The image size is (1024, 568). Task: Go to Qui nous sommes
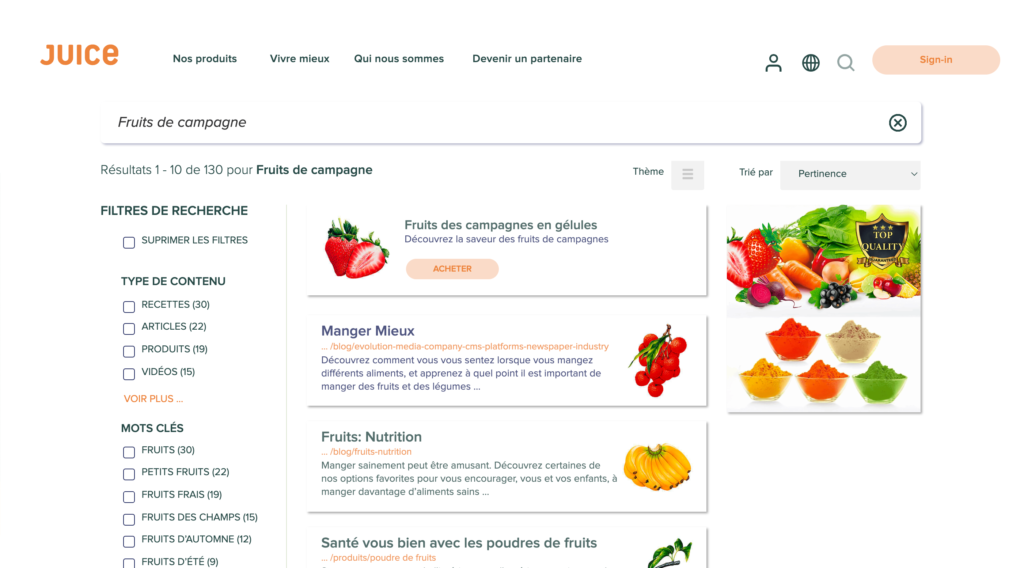coord(399,59)
